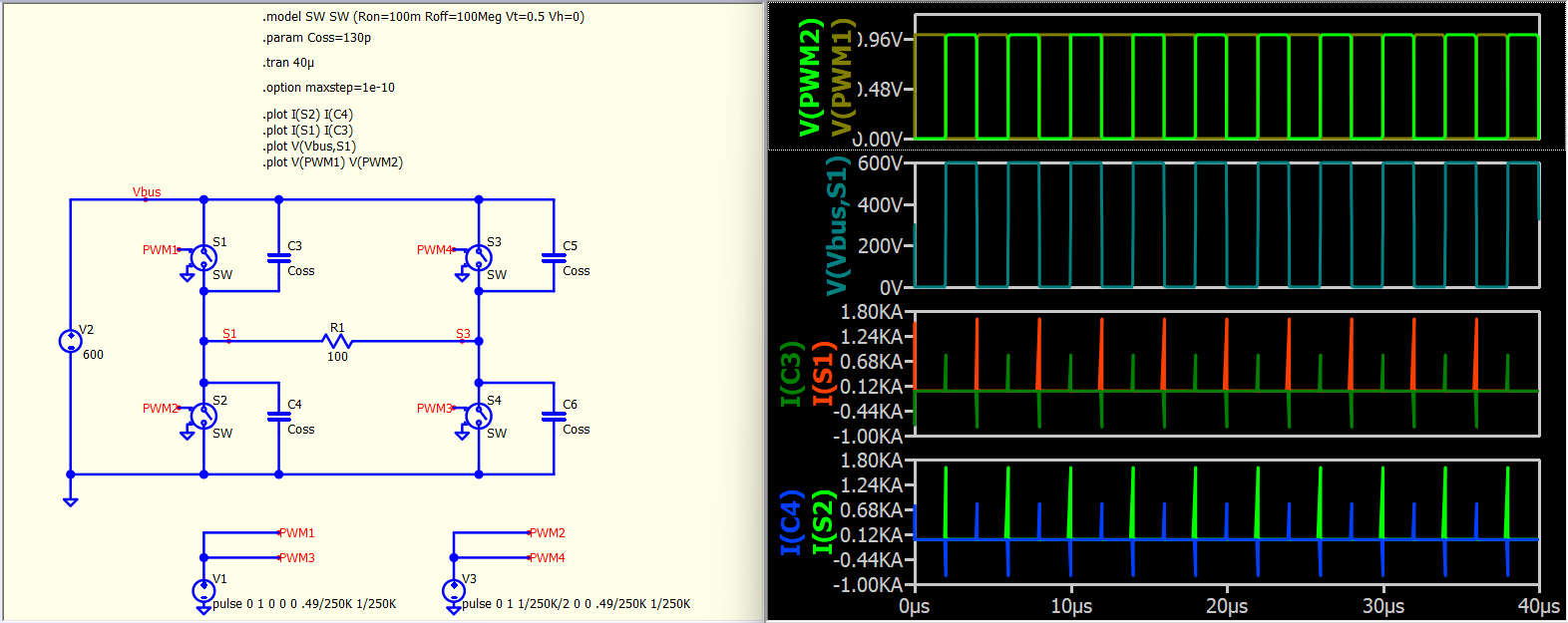This screenshot has width=1568, height=623.
Task: Select the S1 switch symbol
Action: pos(203,258)
